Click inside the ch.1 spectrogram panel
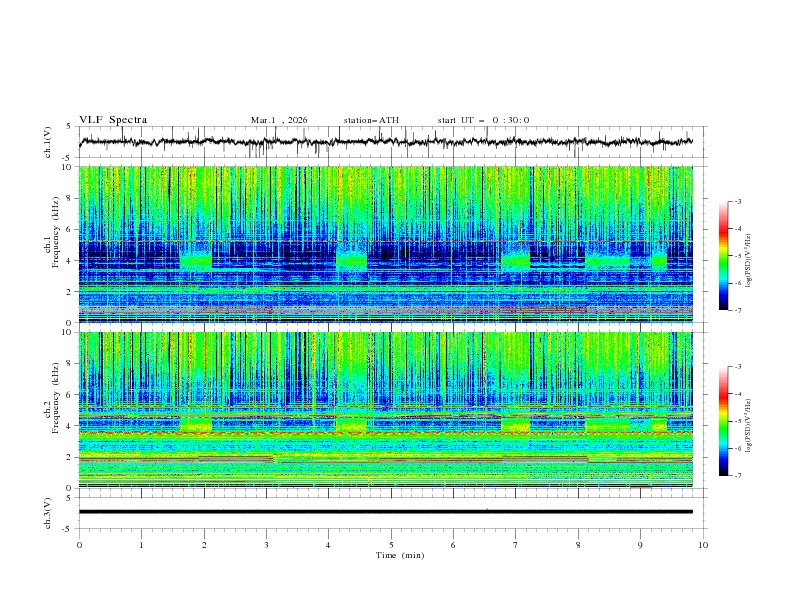Screen dimensions: 792x612 (x=386, y=244)
